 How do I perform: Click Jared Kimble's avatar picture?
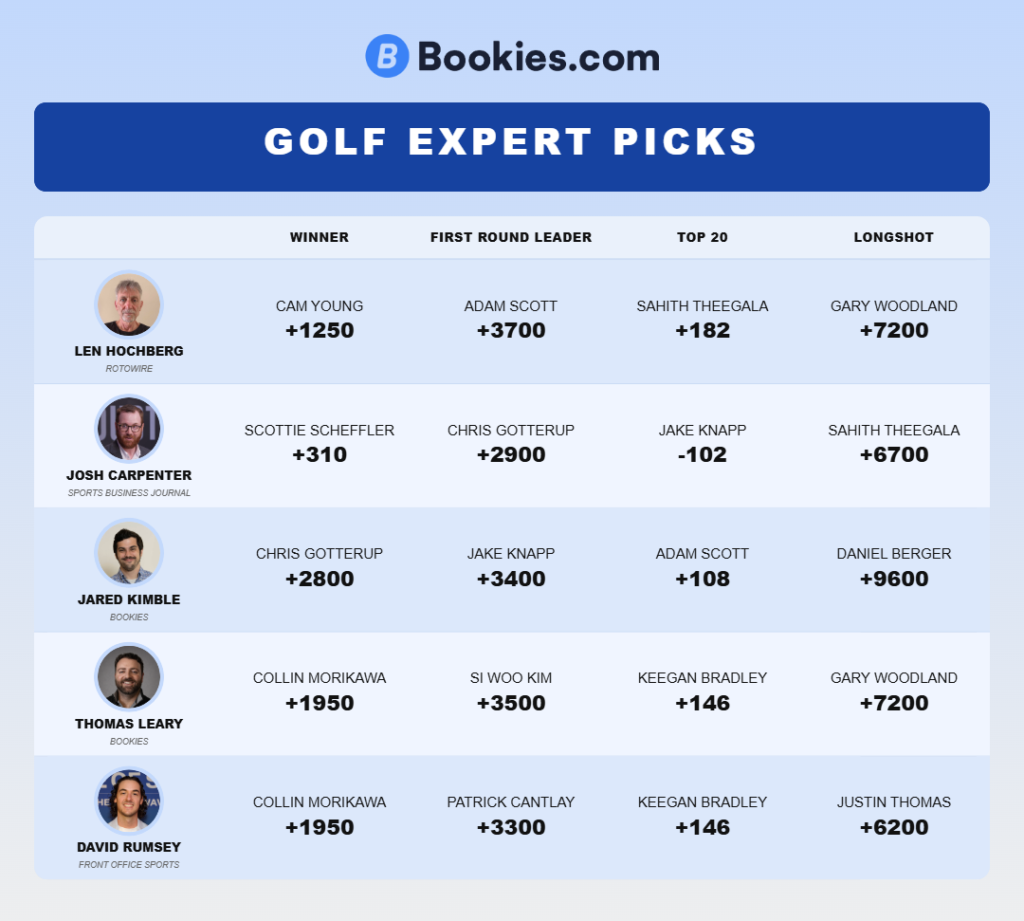[x=129, y=552]
